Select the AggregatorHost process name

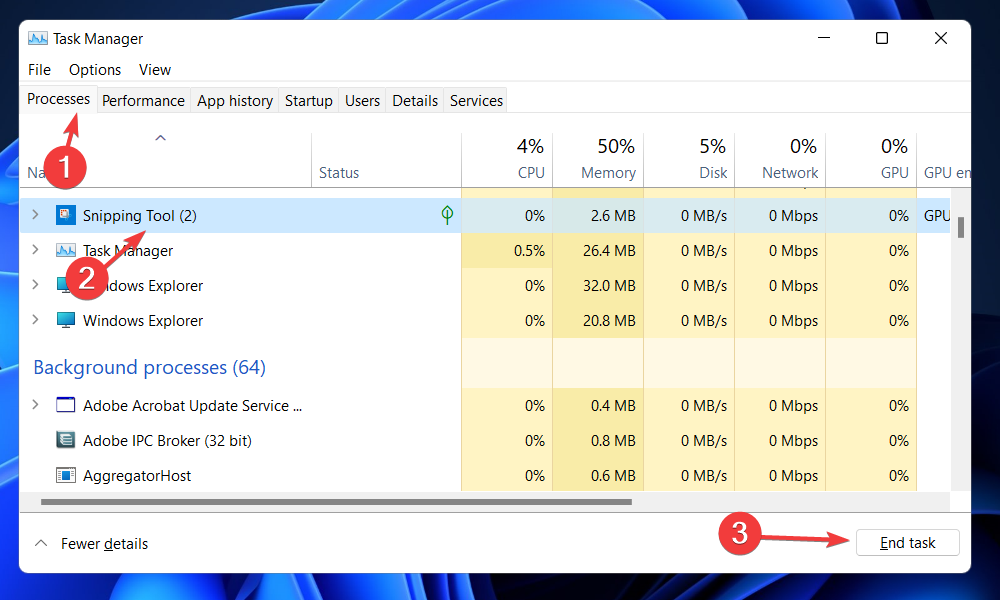(137, 476)
